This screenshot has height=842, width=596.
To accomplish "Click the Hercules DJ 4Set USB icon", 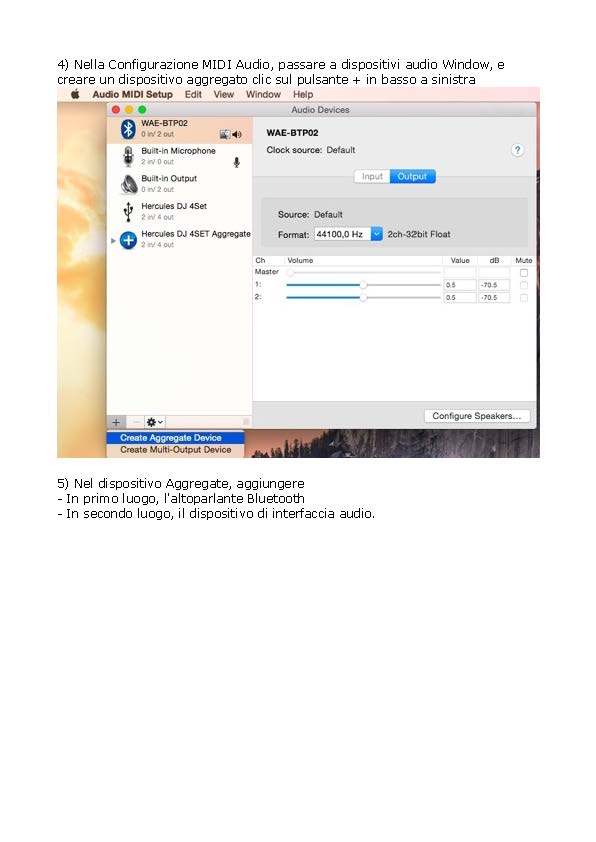I will [128, 212].
